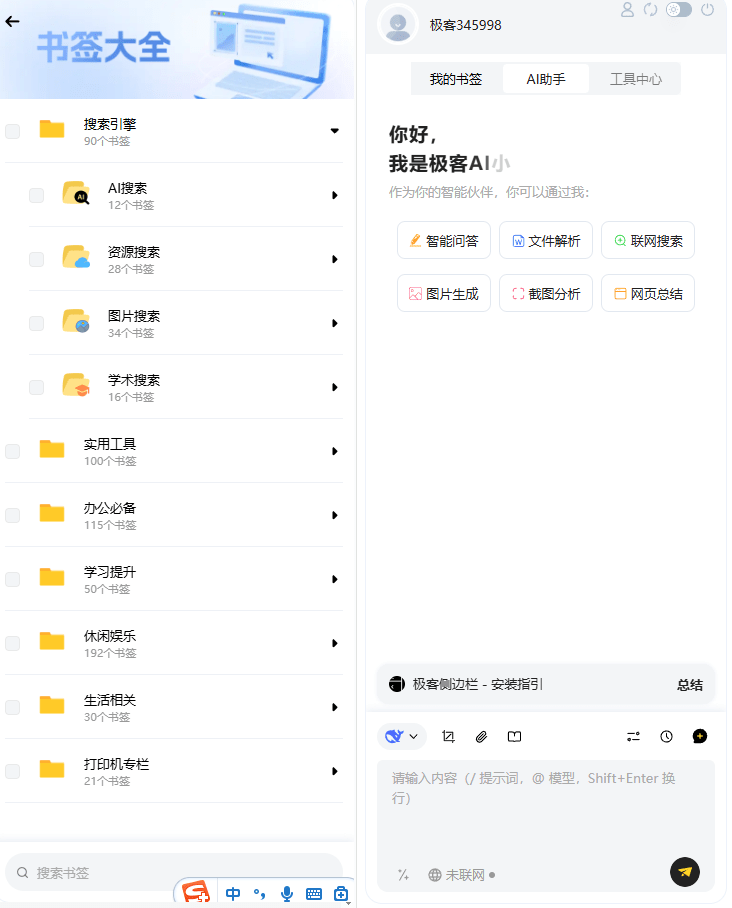The width and height of the screenshot is (732, 908).
Task: Click the AI搜索 folder icon
Action: click(x=76, y=193)
